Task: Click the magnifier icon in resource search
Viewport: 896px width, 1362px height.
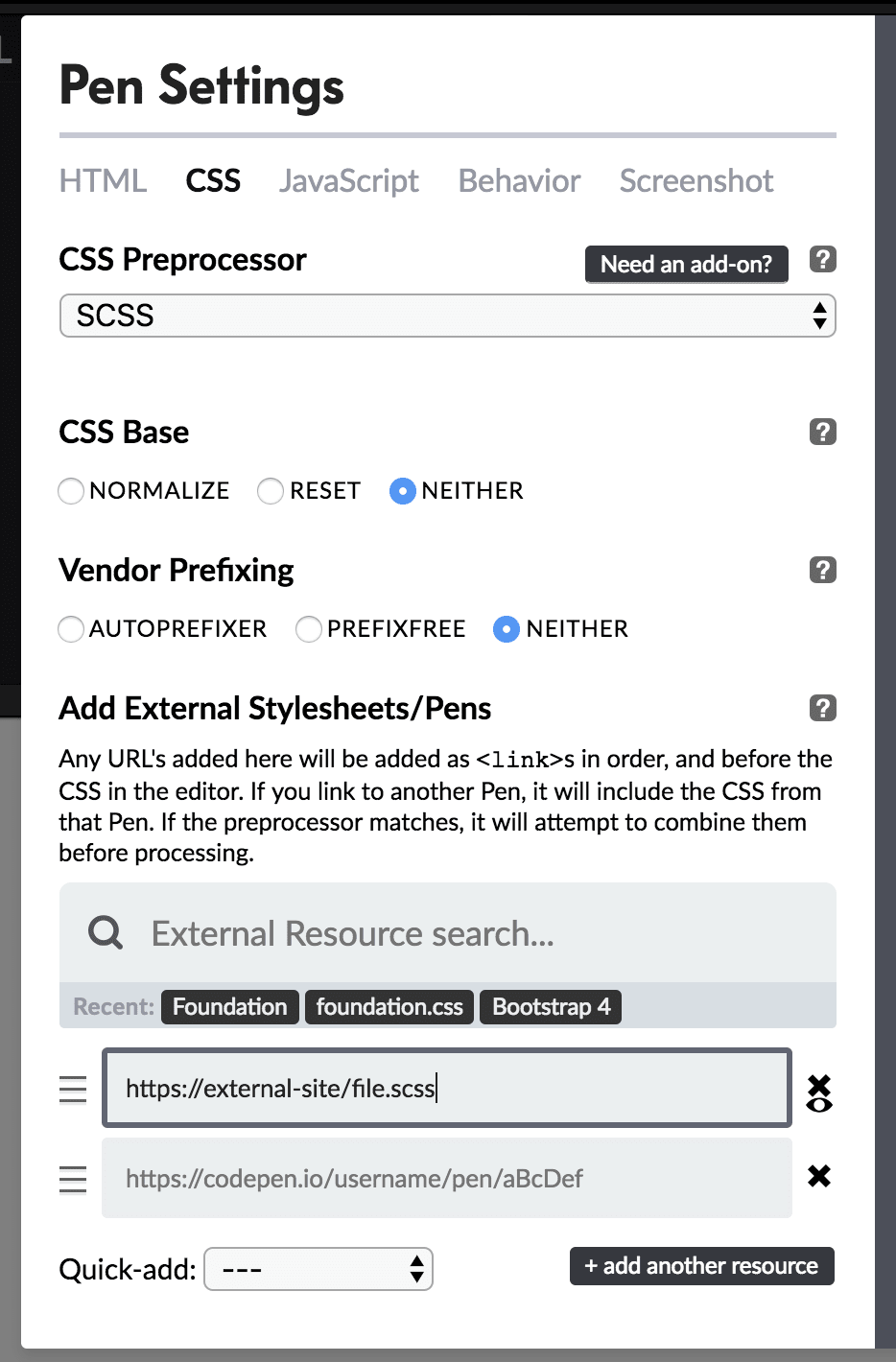Action: (x=105, y=932)
